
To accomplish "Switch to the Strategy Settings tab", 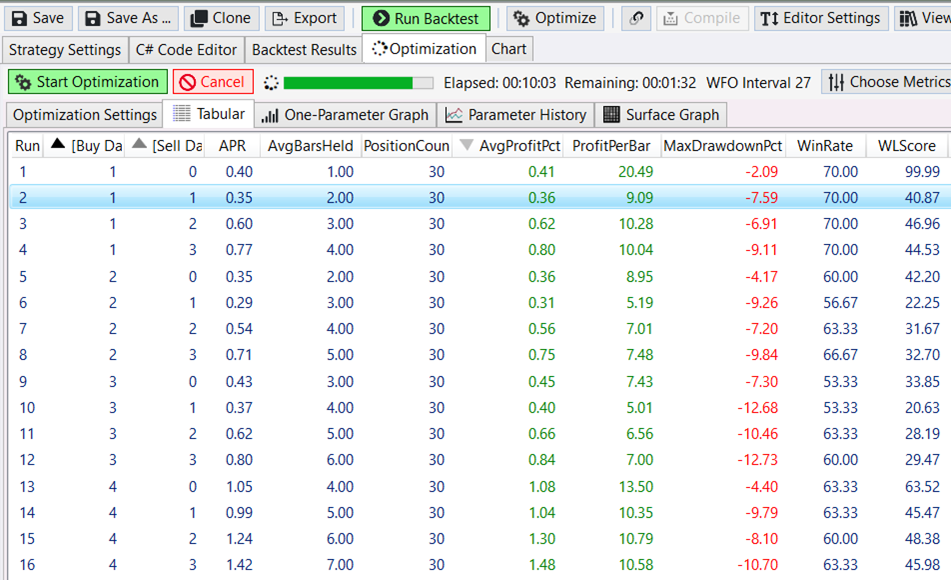I will pyautogui.click(x=64, y=49).
